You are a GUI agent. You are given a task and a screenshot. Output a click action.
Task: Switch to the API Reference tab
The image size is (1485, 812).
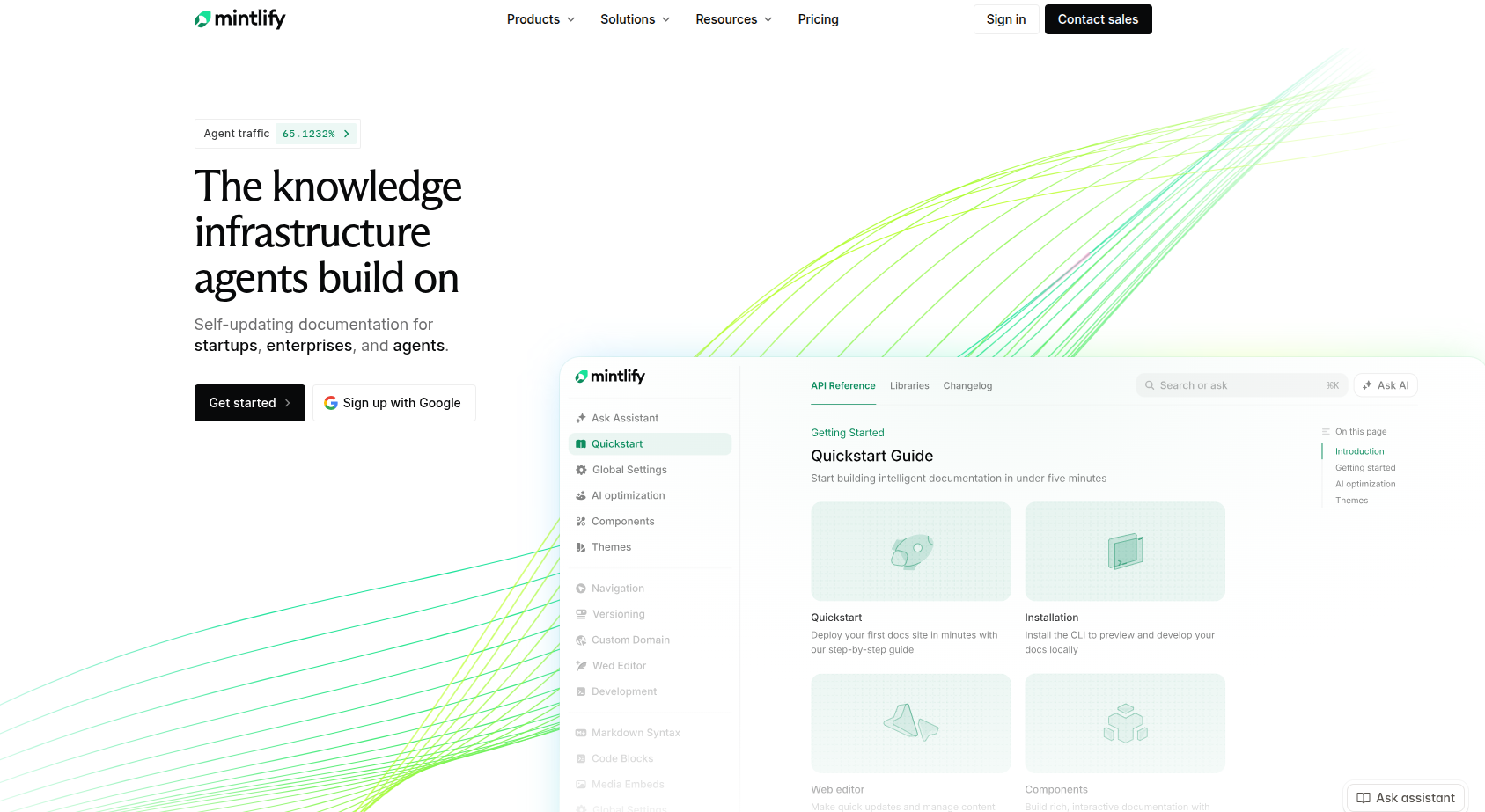click(x=843, y=386)
